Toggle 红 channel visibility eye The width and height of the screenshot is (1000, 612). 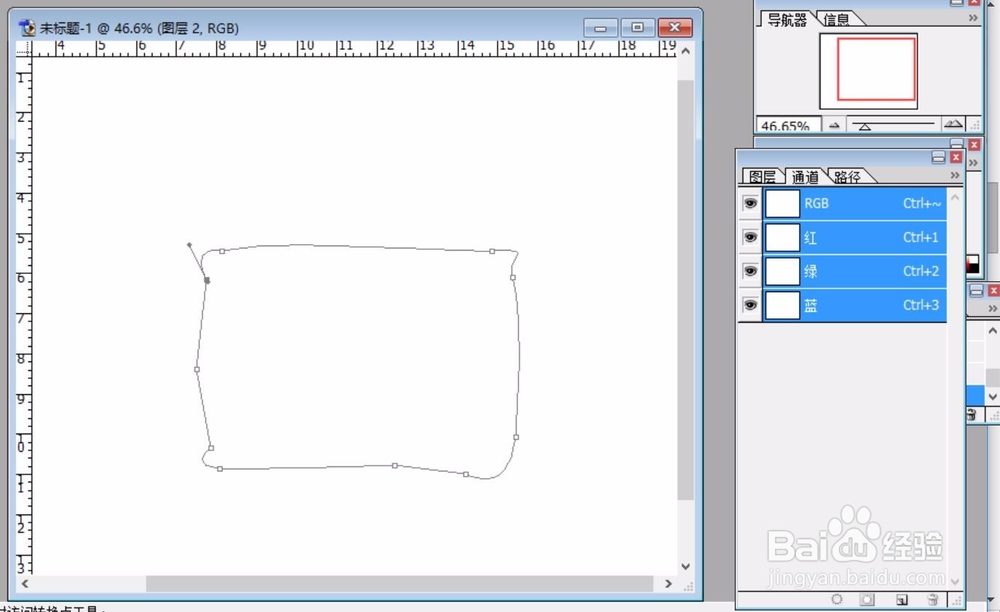coord(750,237)
